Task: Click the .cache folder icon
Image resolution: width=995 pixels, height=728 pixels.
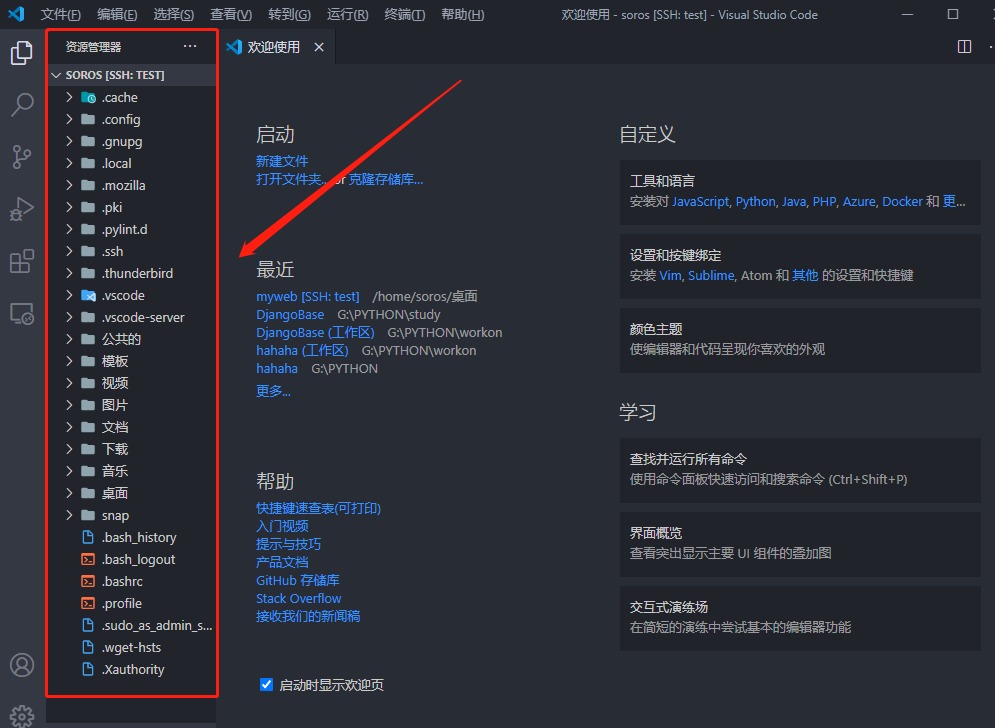Action: coord(88,98)
